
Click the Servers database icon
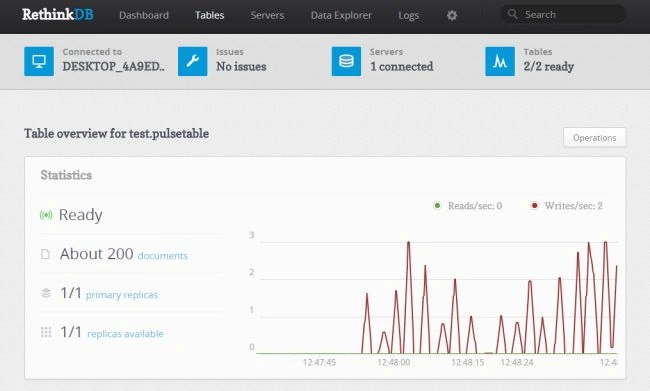[x=346, y=61]
